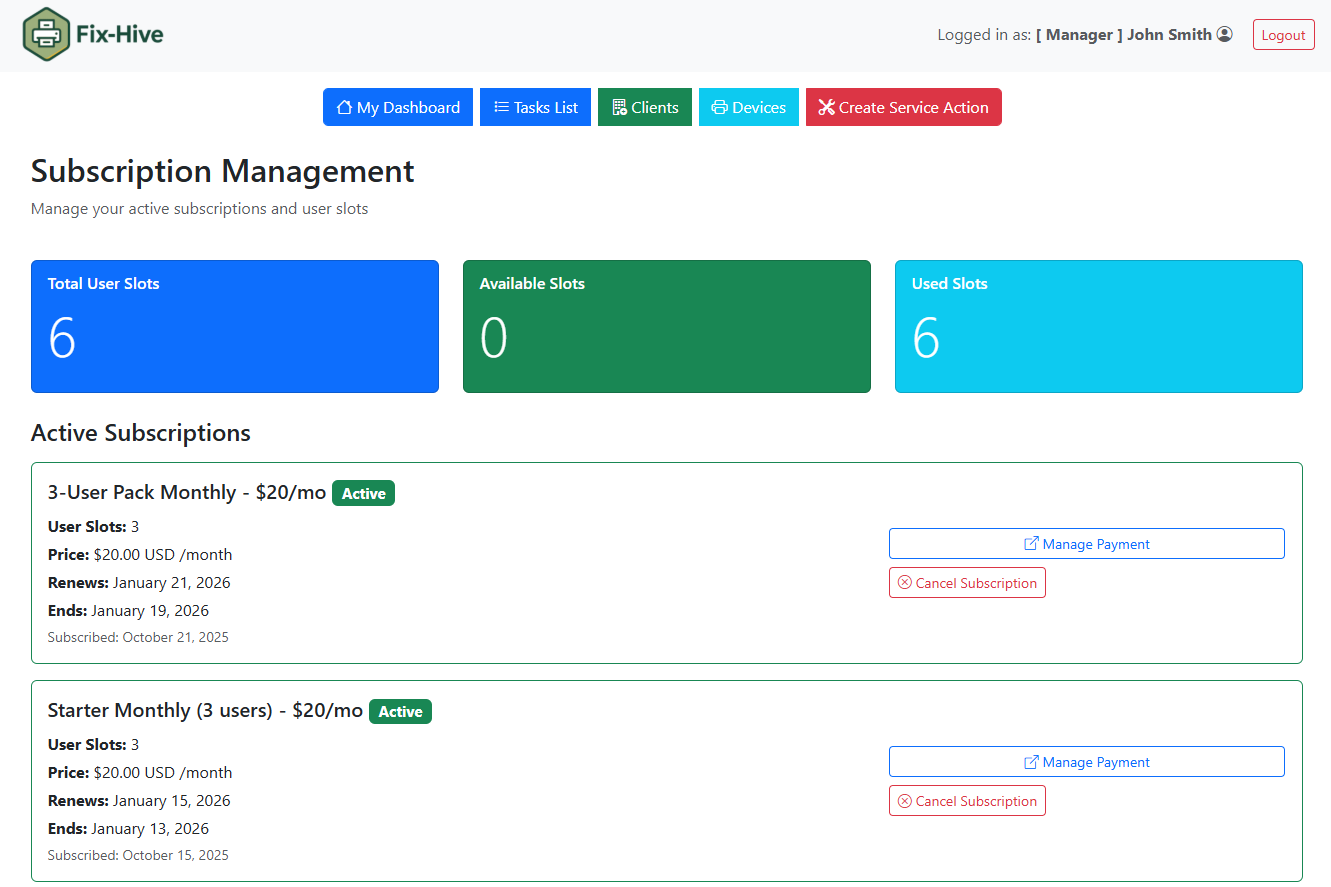Click the list icon on Tasks List
This screenshot has width=1331, height=887.
[x=501, y=107]
